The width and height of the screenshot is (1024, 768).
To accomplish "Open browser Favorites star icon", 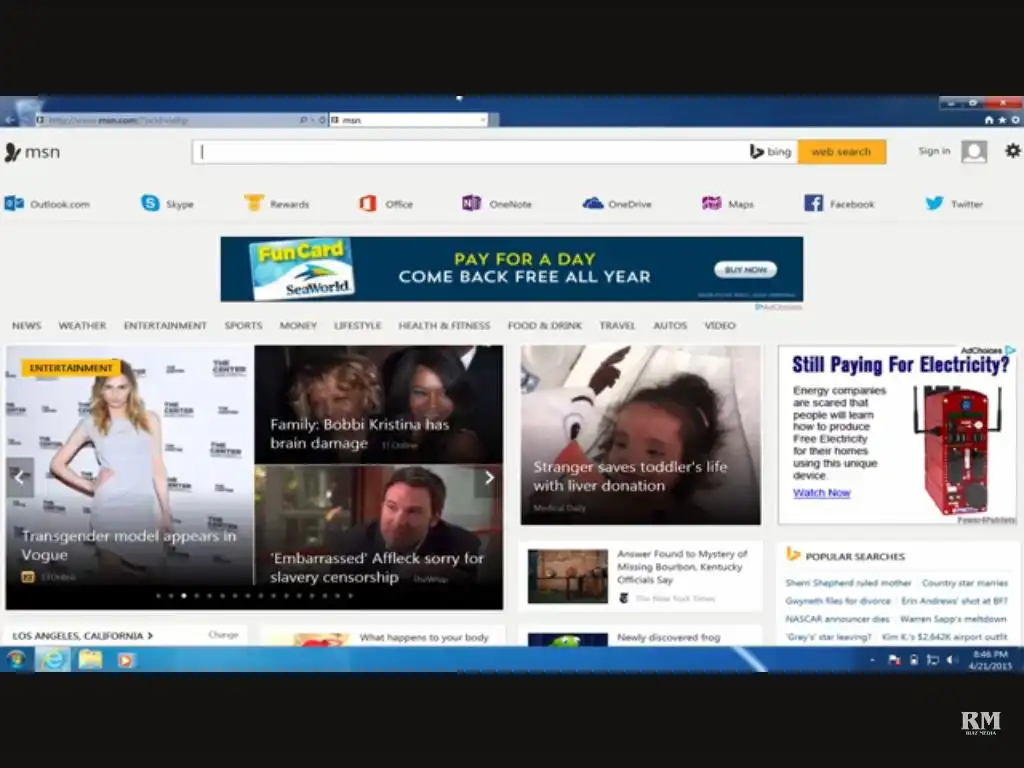I will tap(1002, 120).
